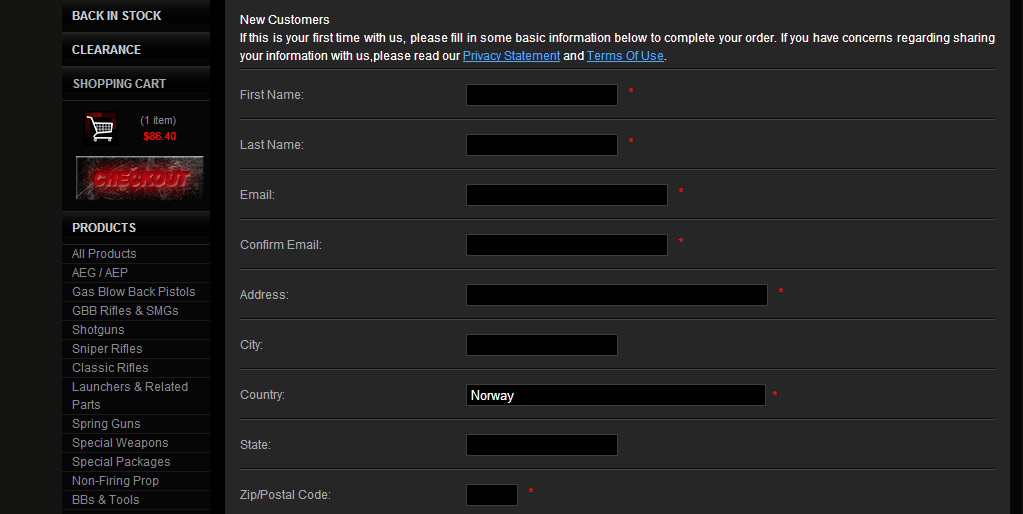The width and height of the screenshot is (1023, 514).
Task: Click the Zip/Postal Code field
Action: point(492,495)
